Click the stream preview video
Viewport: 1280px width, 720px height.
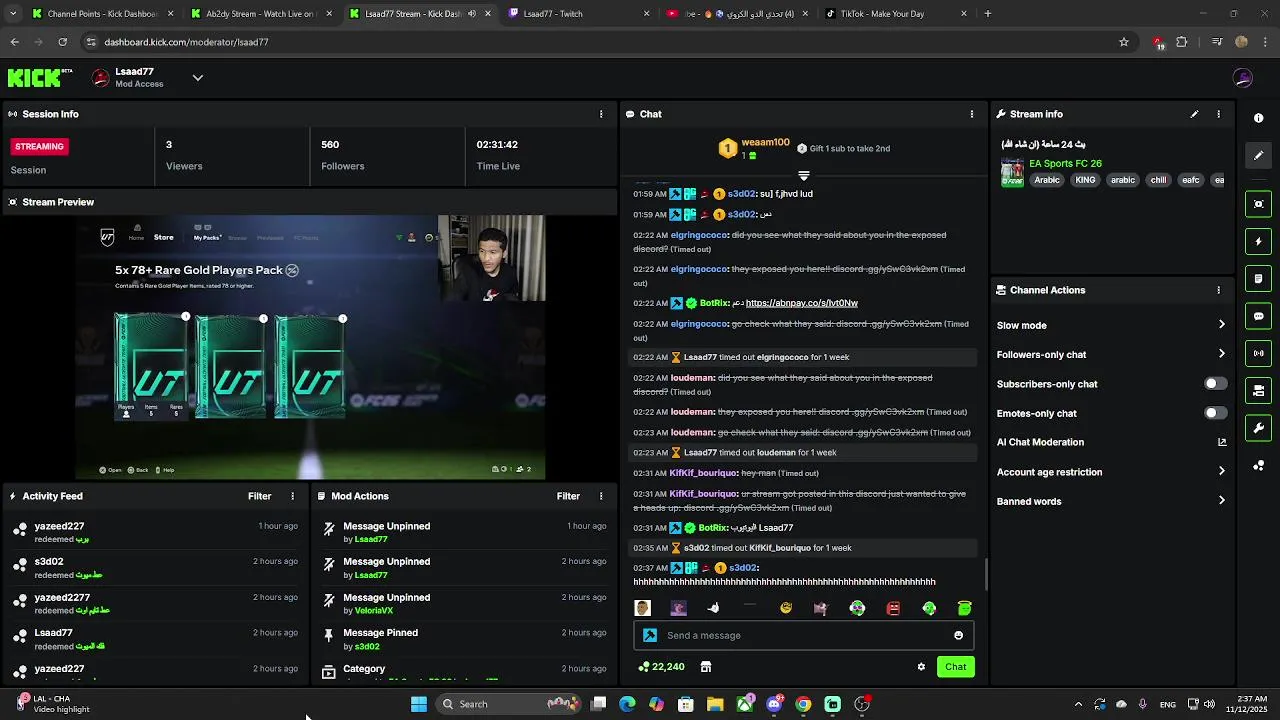tap(312, 347)
